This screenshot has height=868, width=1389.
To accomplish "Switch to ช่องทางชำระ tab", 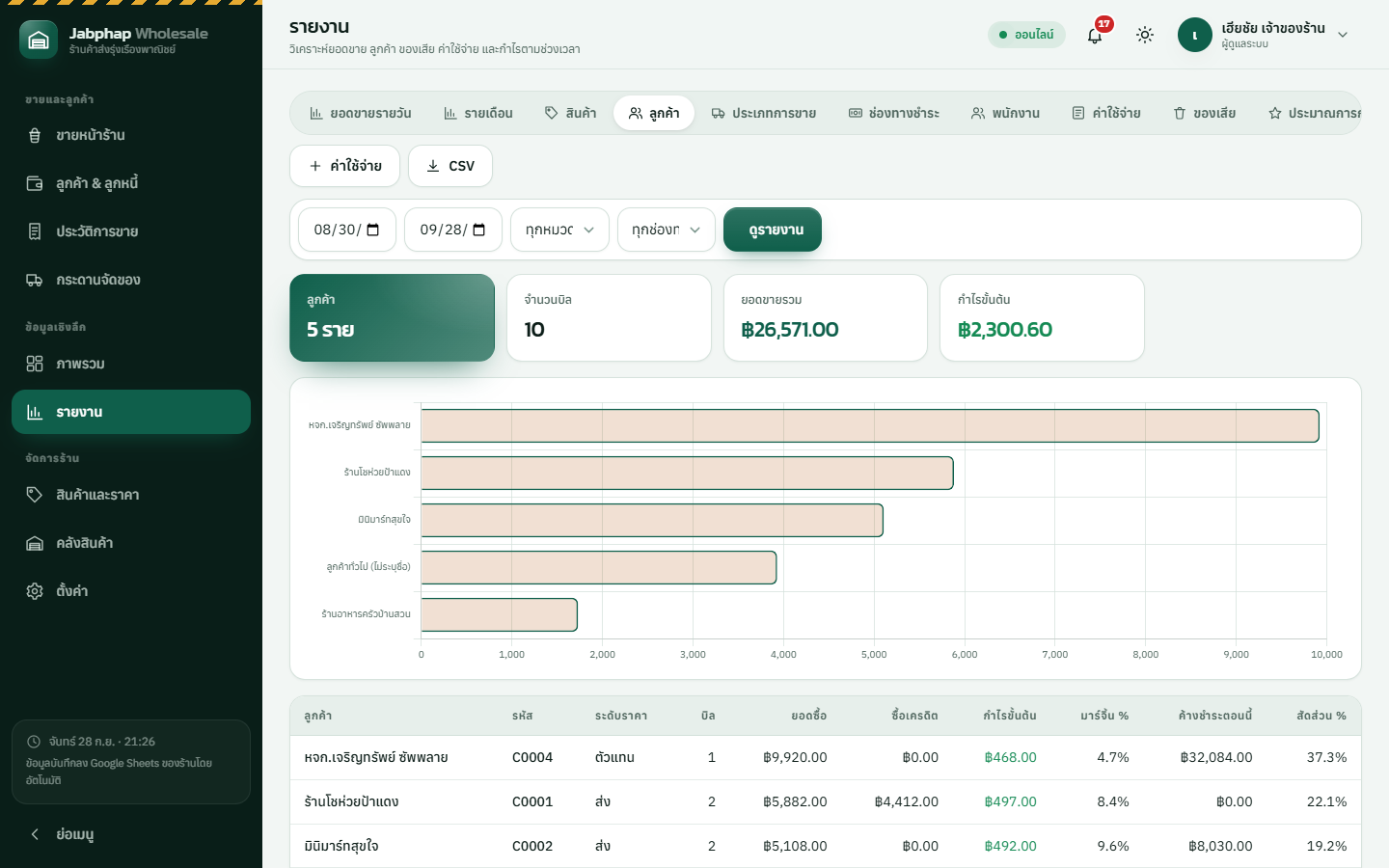I will [894, 113].
